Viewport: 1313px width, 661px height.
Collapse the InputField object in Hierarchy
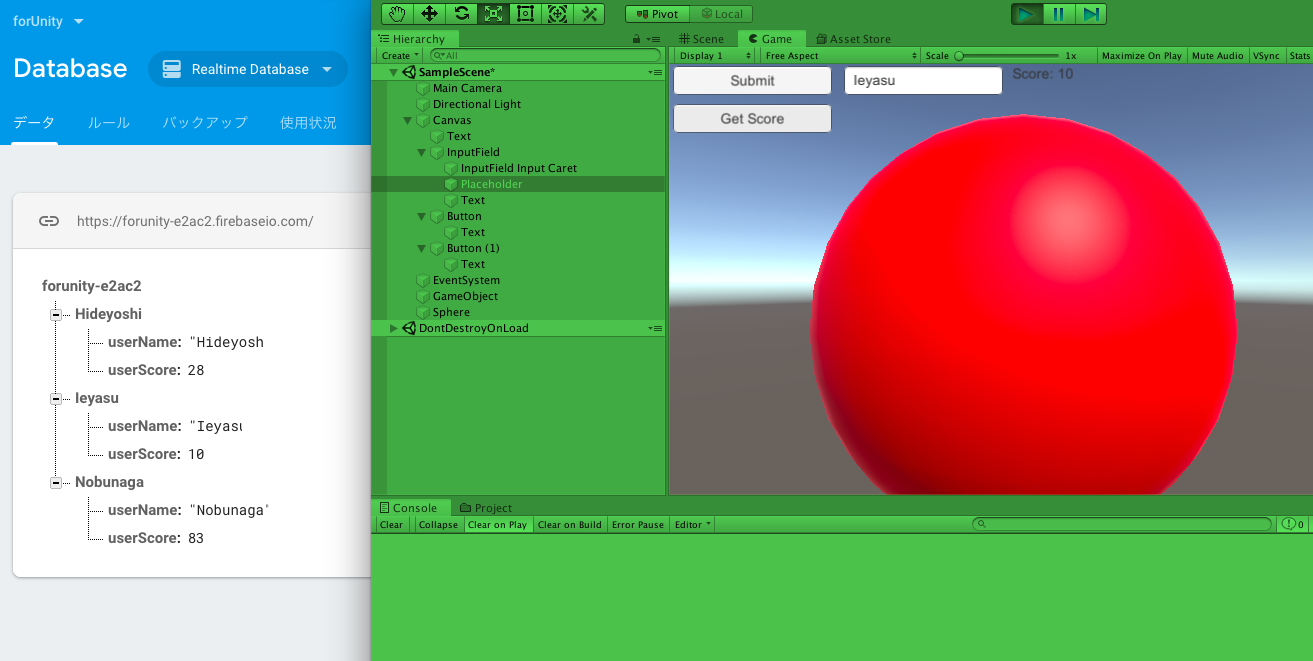point(422,152)
